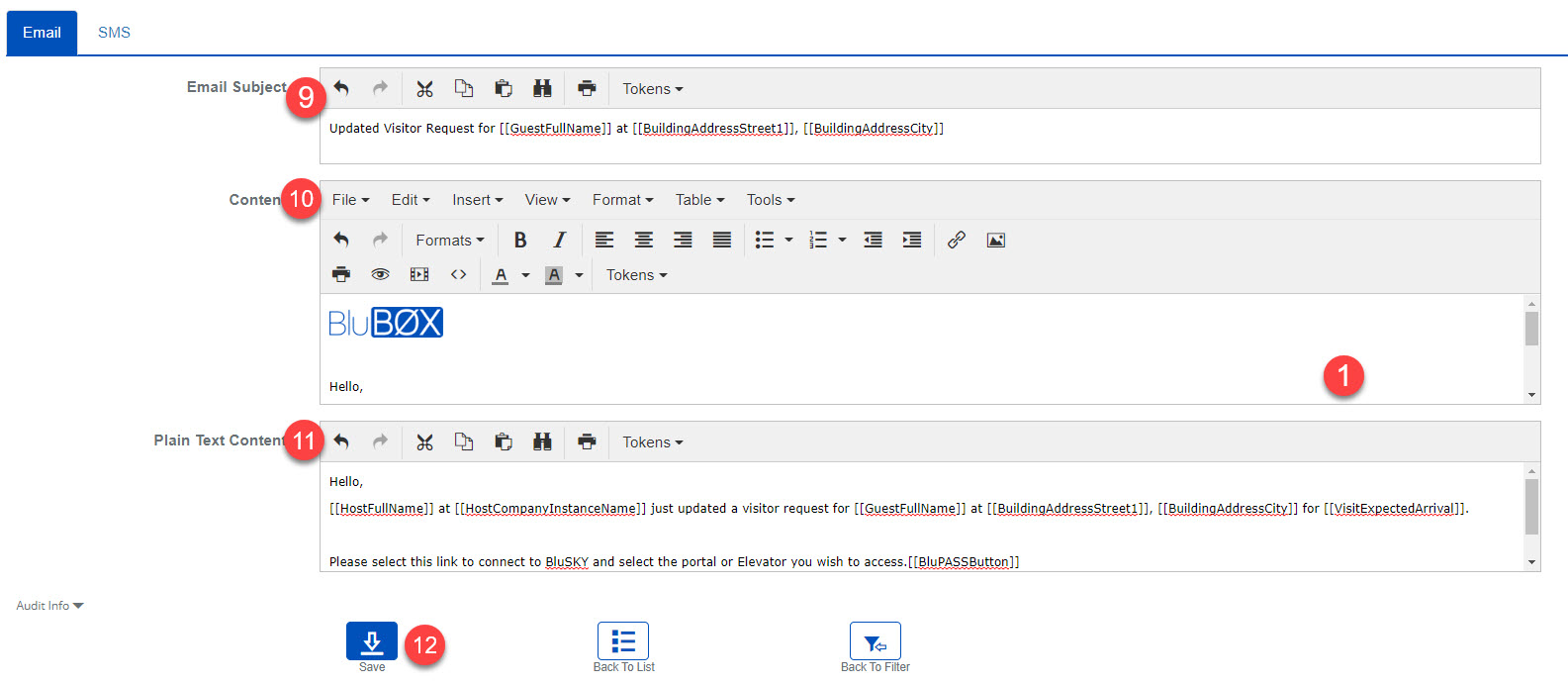Insert an image in Content editor
The image size is (1568, 684).
tap(995, 241)
